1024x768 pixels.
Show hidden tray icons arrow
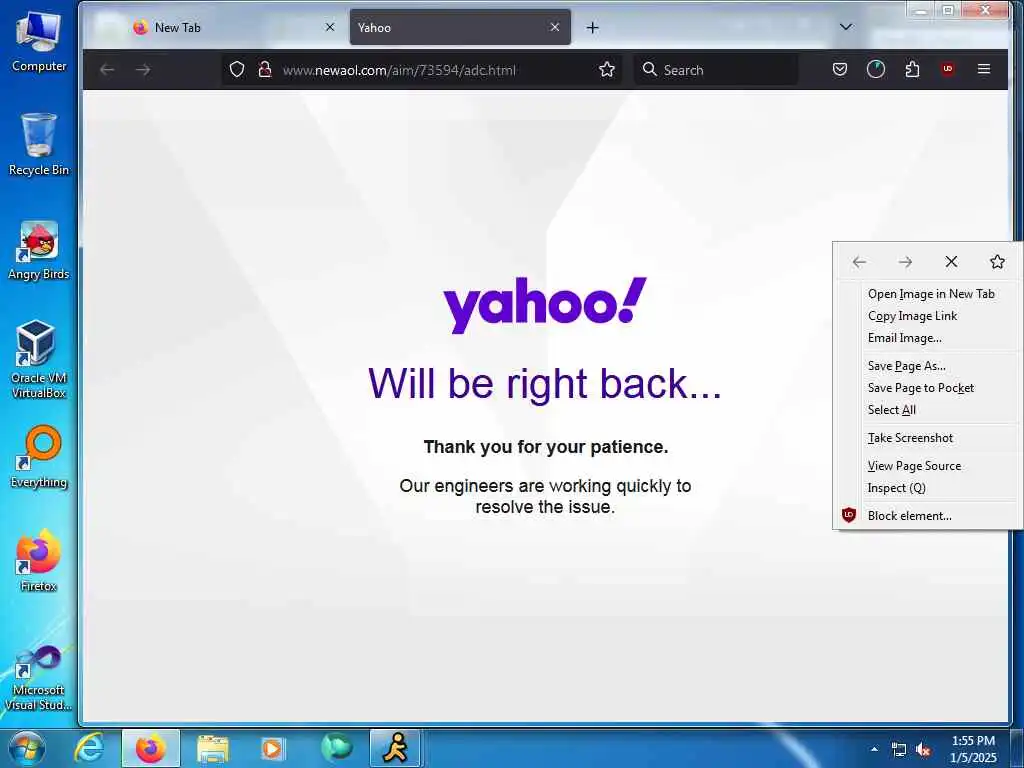pyautogui.click(x=874, y=749)
